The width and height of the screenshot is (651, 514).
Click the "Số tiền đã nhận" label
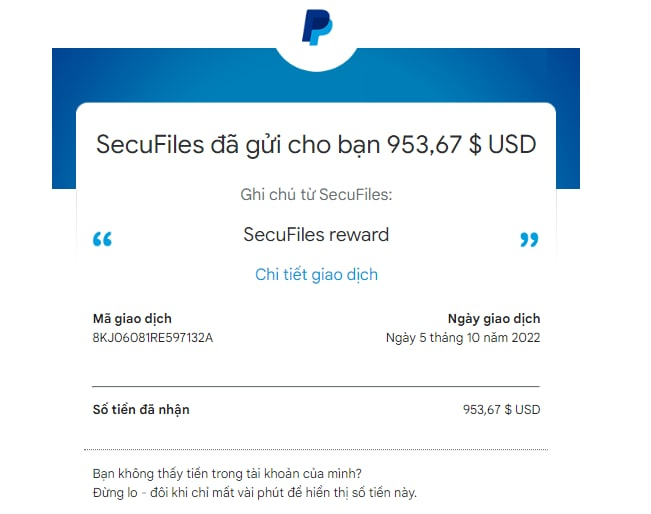[x=140, y=409]
